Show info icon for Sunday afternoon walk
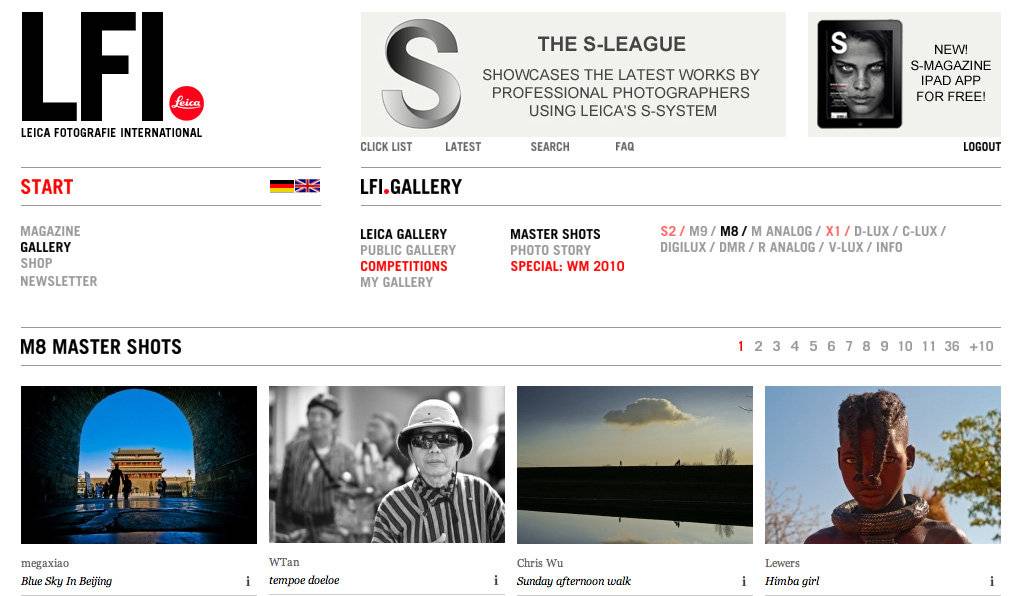This screenshot has width=1020, height=596. 744,581
